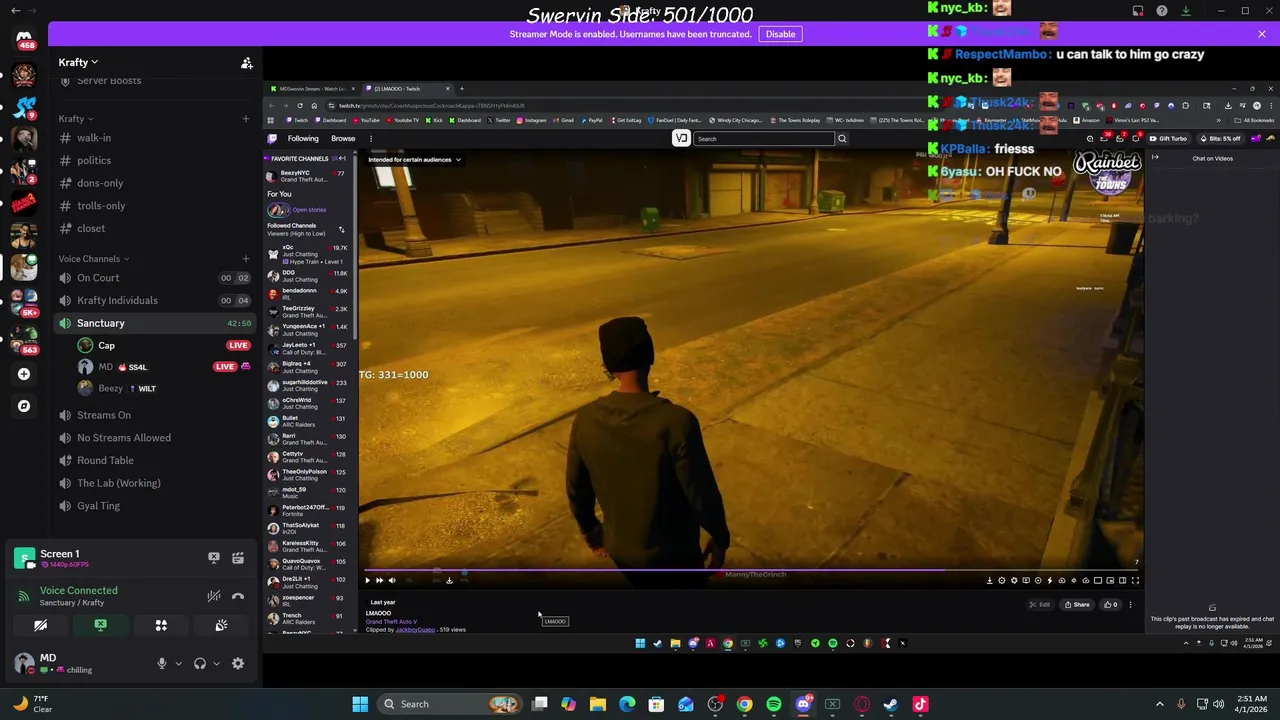
Task: Open the Browse tab on Twitch
Action: [343, 139]
